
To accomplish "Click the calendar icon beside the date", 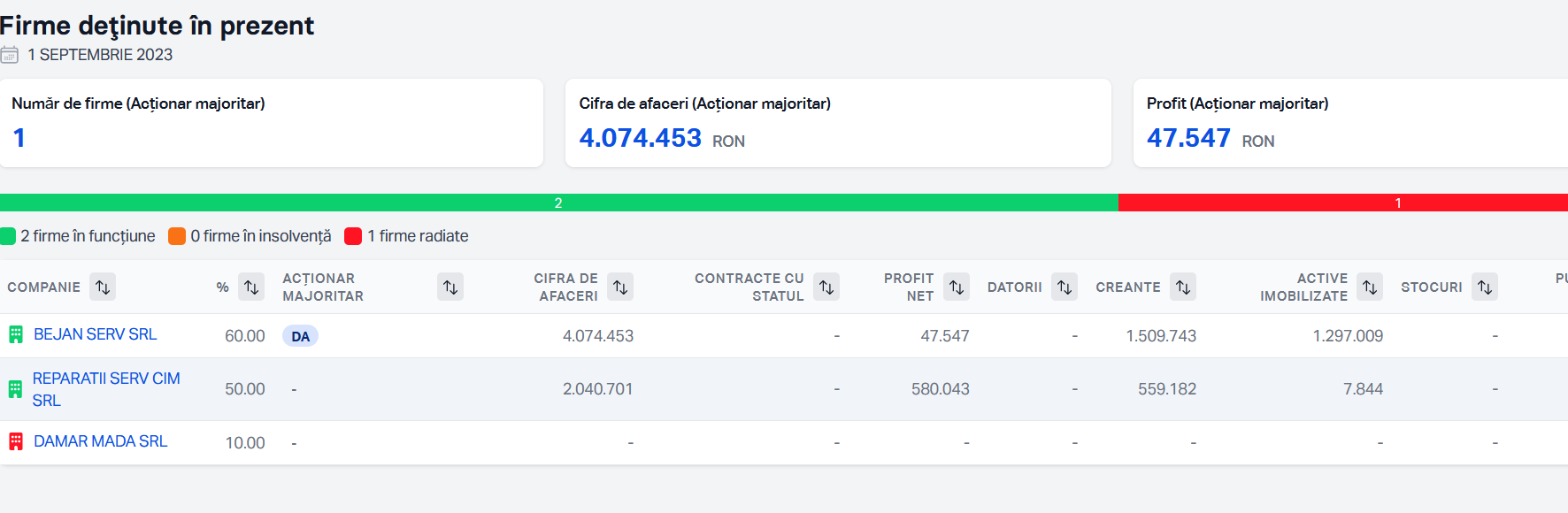I will pyautogui.click(x=10, y=55).
